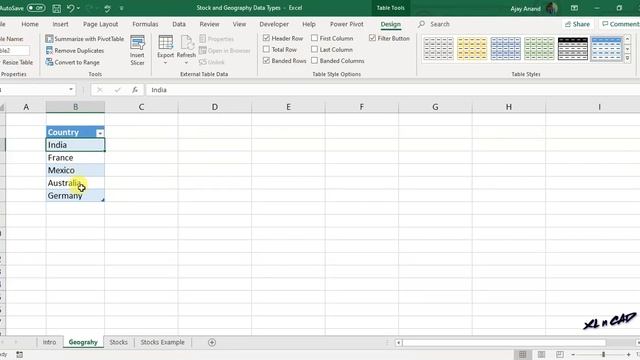Open the Country column filter dropdown
This screenshot has height=360, width=640.
[x=100, y=133]
